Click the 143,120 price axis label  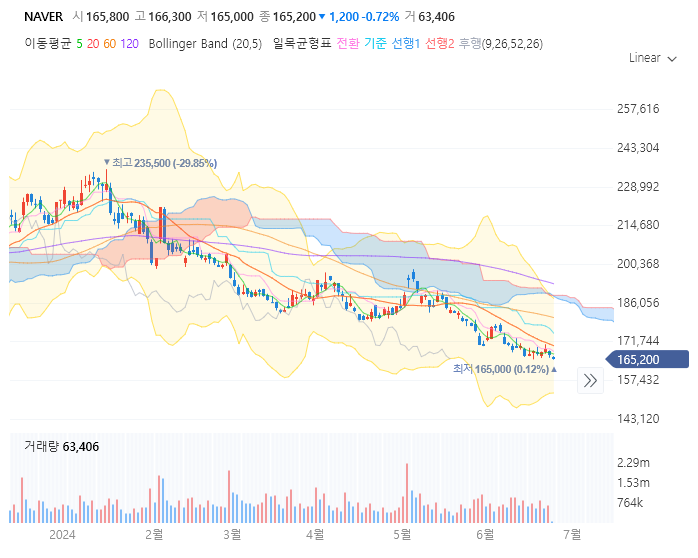pyautogui.click(x=638, y=419)
